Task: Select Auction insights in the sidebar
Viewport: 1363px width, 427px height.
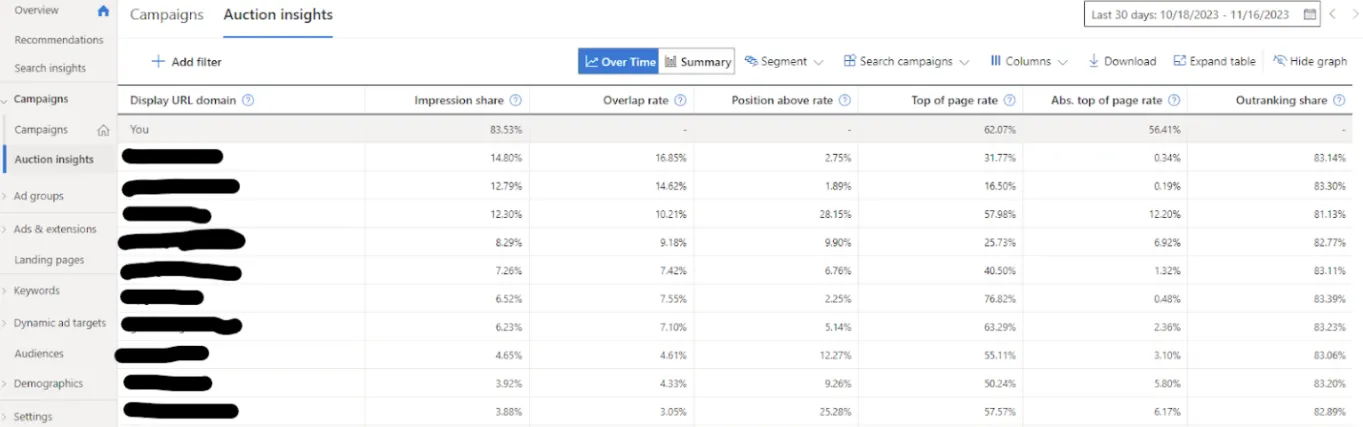Action: click(54, 160)
